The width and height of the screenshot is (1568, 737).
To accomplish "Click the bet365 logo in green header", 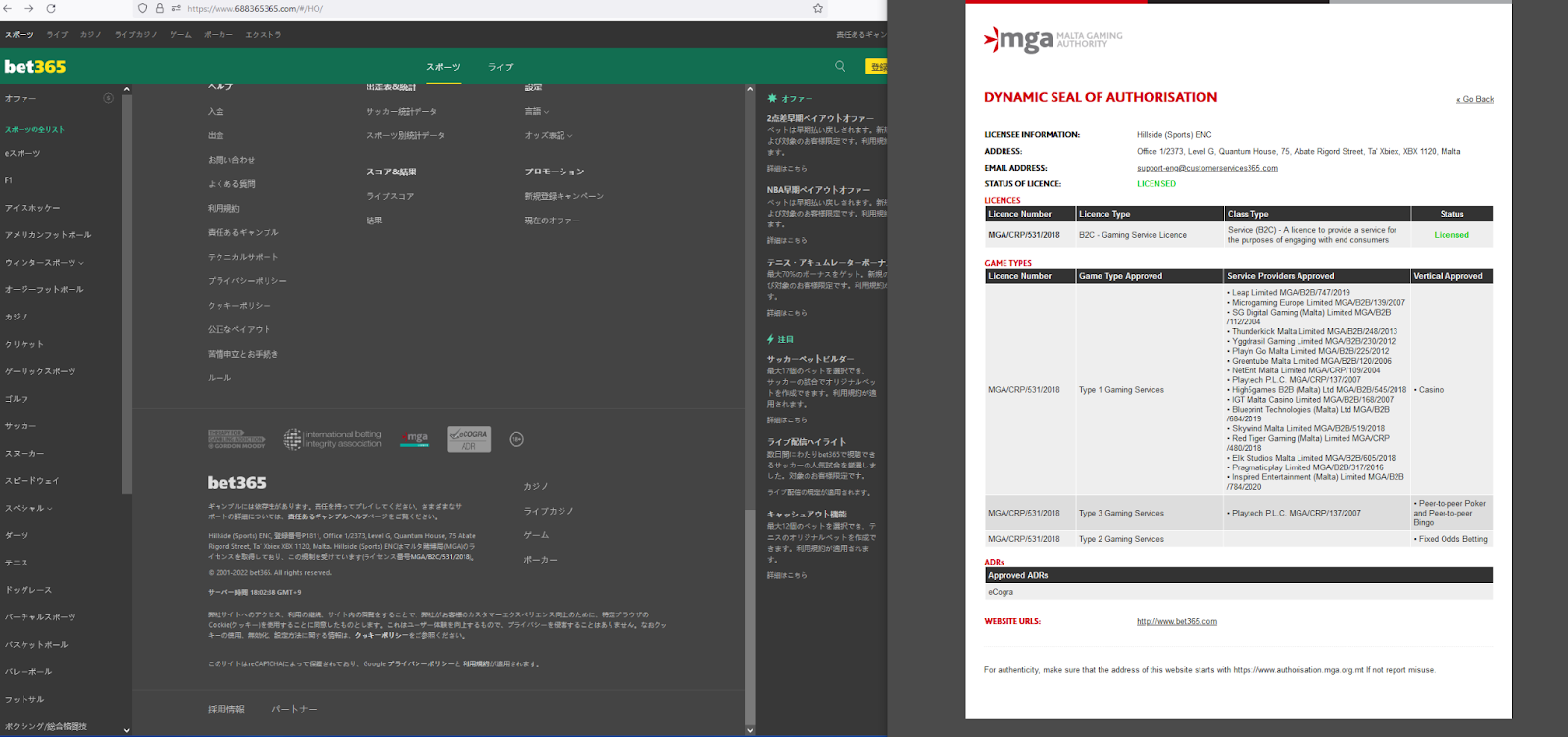I will [35, 66].
